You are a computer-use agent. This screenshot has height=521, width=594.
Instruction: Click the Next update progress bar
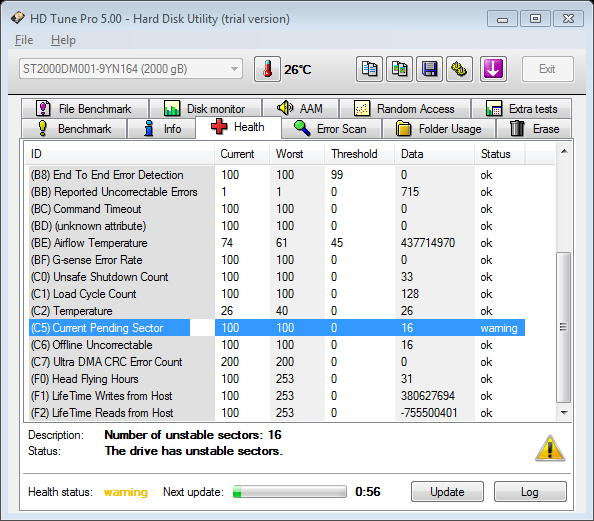point(290,492)
